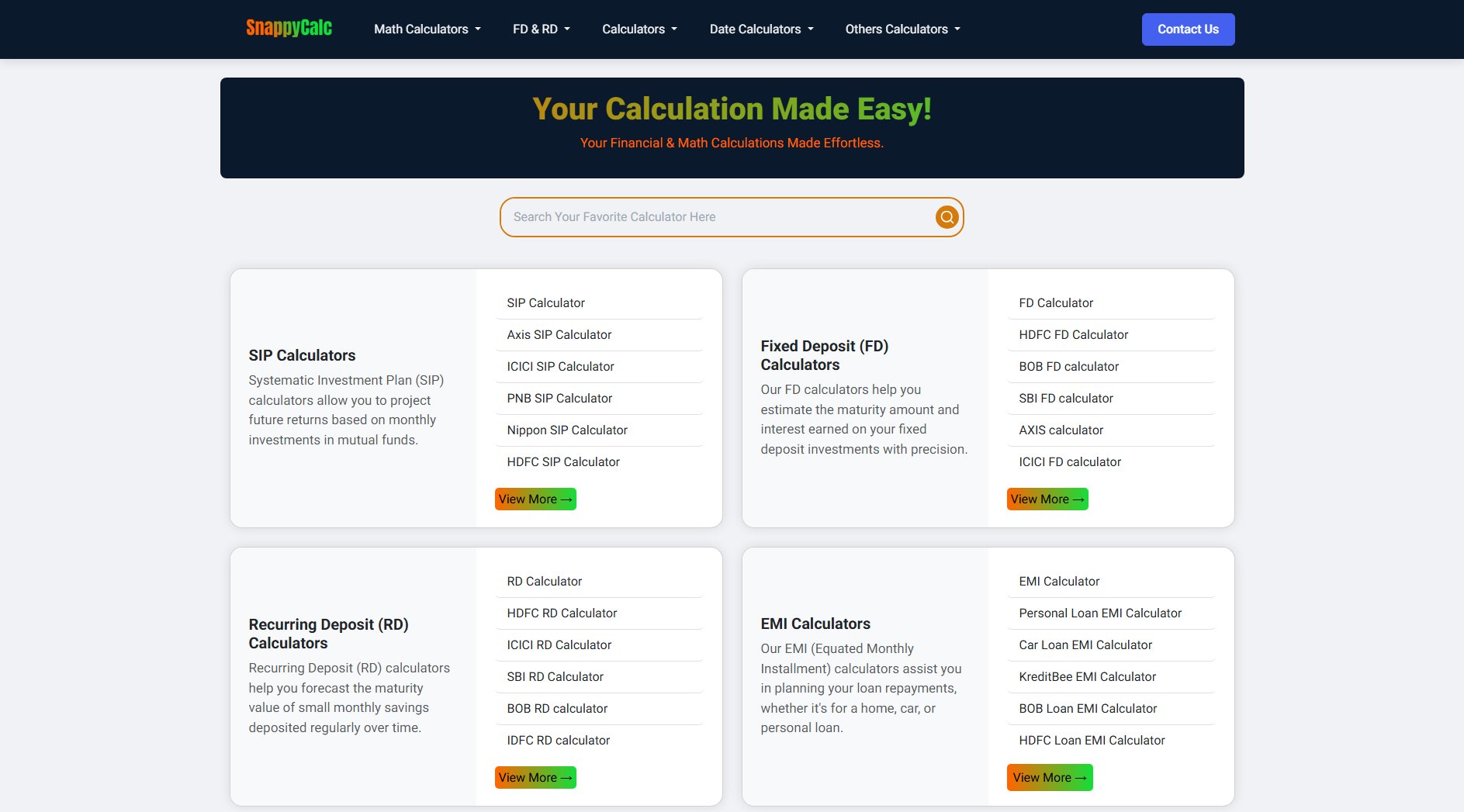Open the Others Calculators menu
The image size is (1464, 812).
click(902, 29)
